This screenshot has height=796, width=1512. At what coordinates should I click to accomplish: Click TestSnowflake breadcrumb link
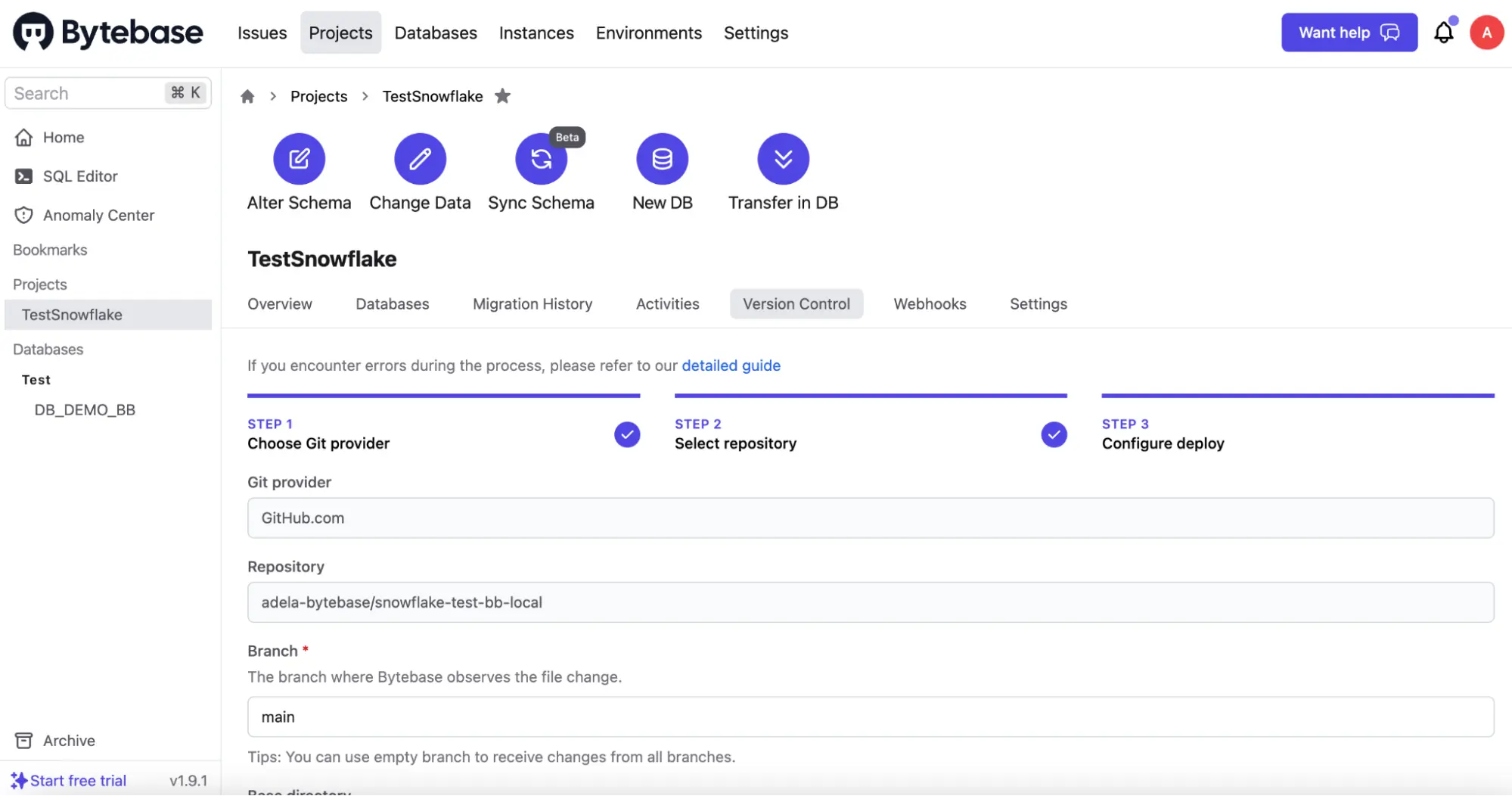point(432,96)
